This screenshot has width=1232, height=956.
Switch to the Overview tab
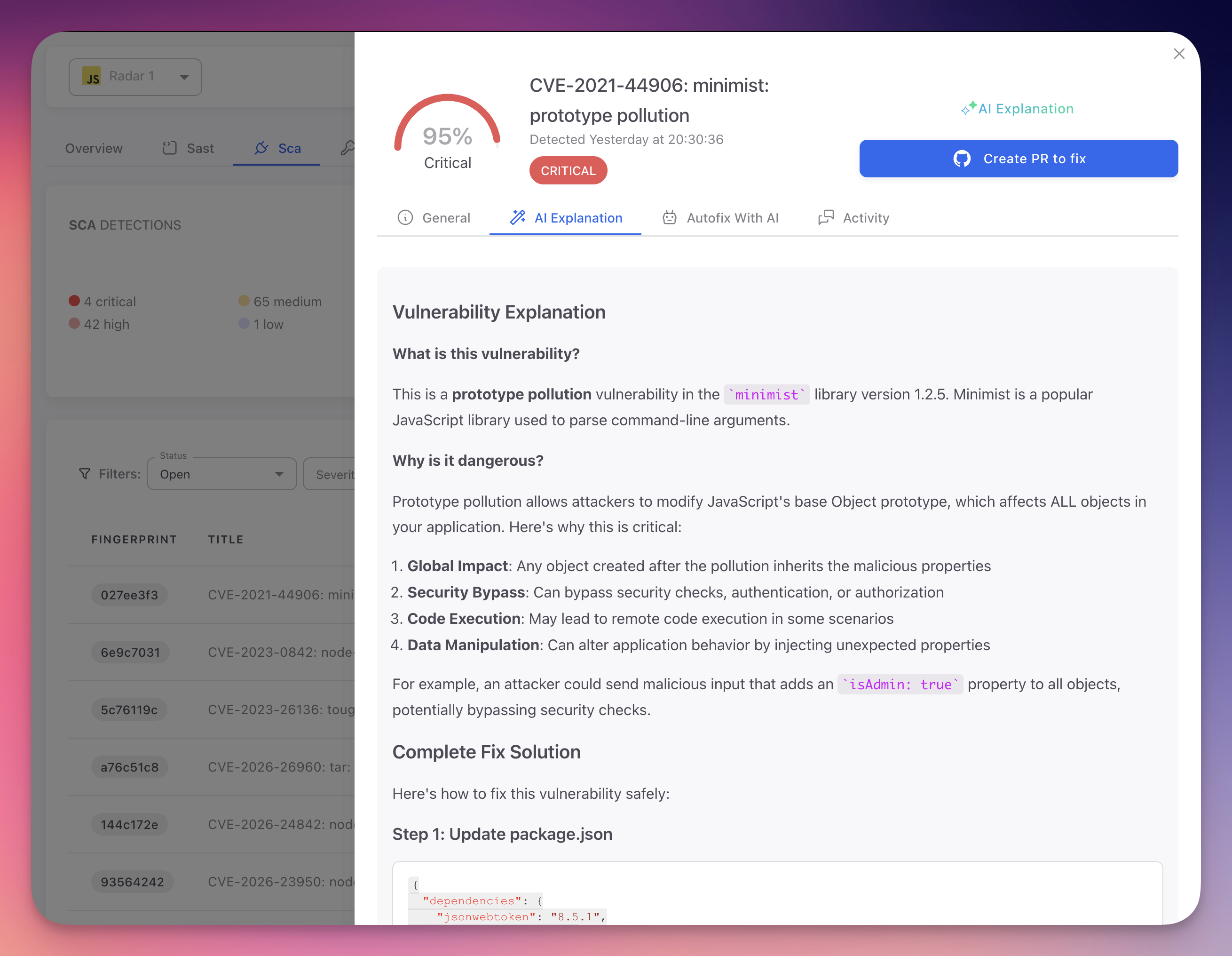point(94,148)
